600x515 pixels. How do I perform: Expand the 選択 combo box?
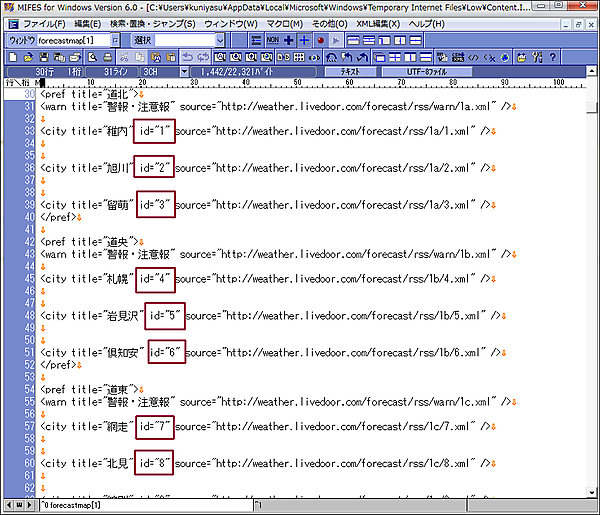(219, 40)
